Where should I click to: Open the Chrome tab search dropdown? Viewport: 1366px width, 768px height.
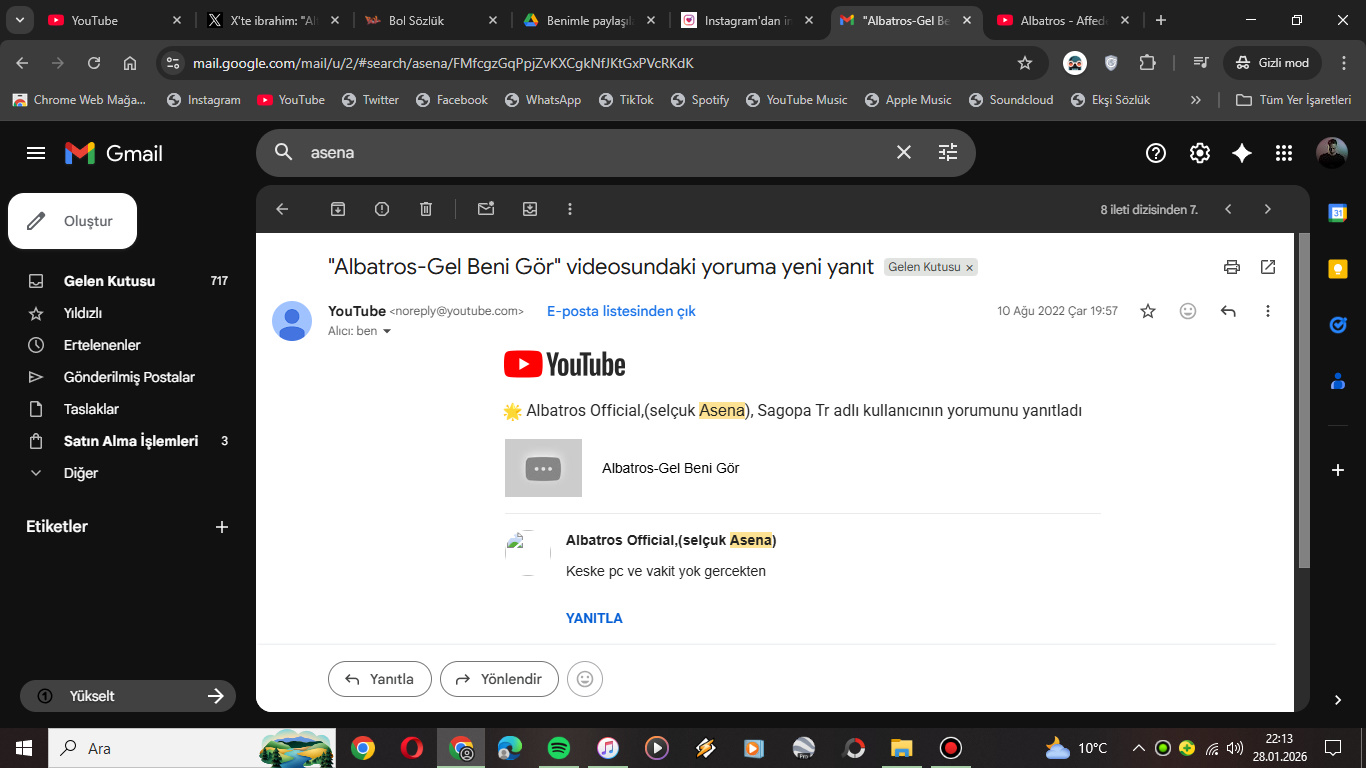[19, 20]
